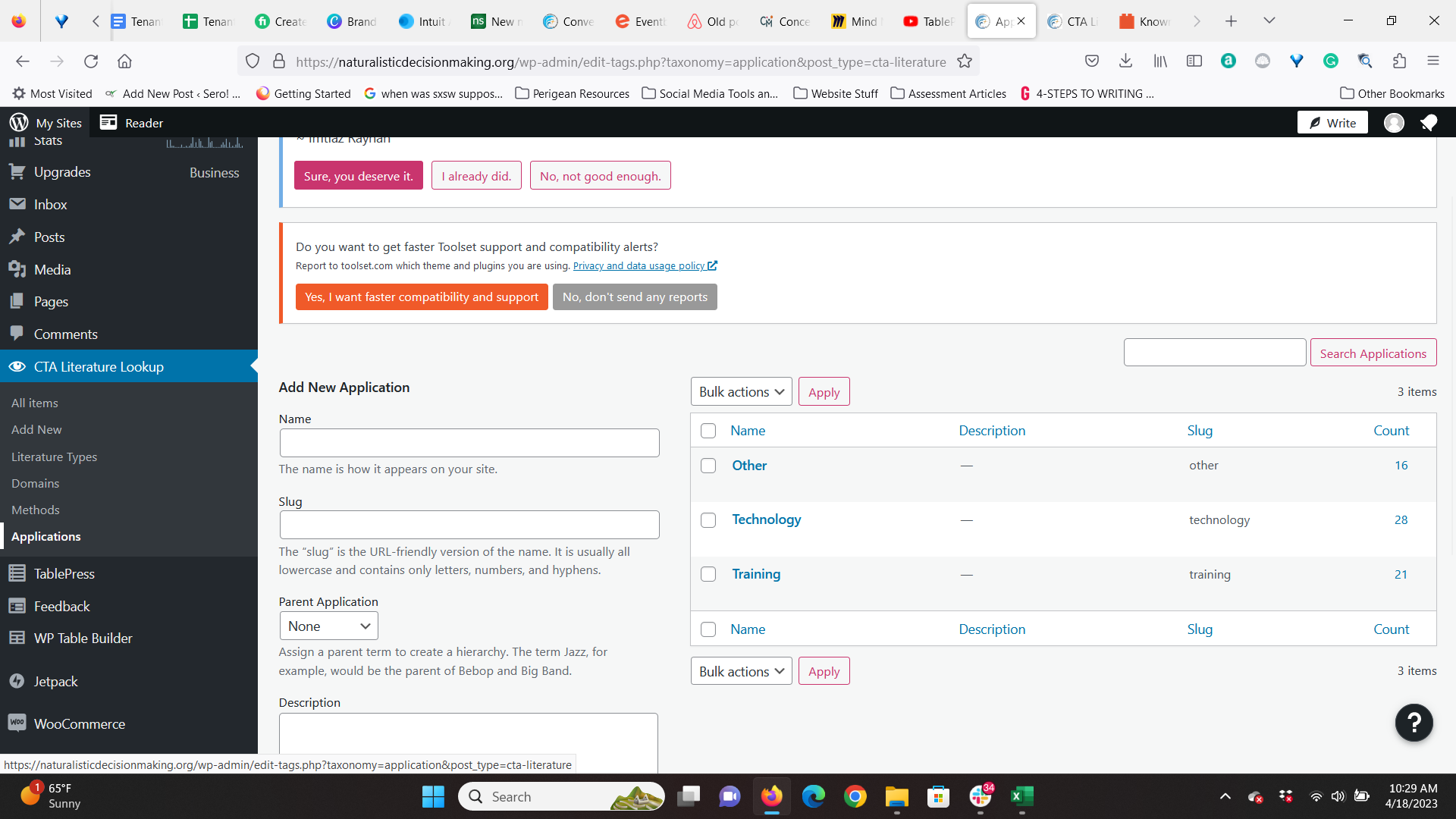Go to Literature Types submenu item

pyautogui.click(x=54, y=457)
